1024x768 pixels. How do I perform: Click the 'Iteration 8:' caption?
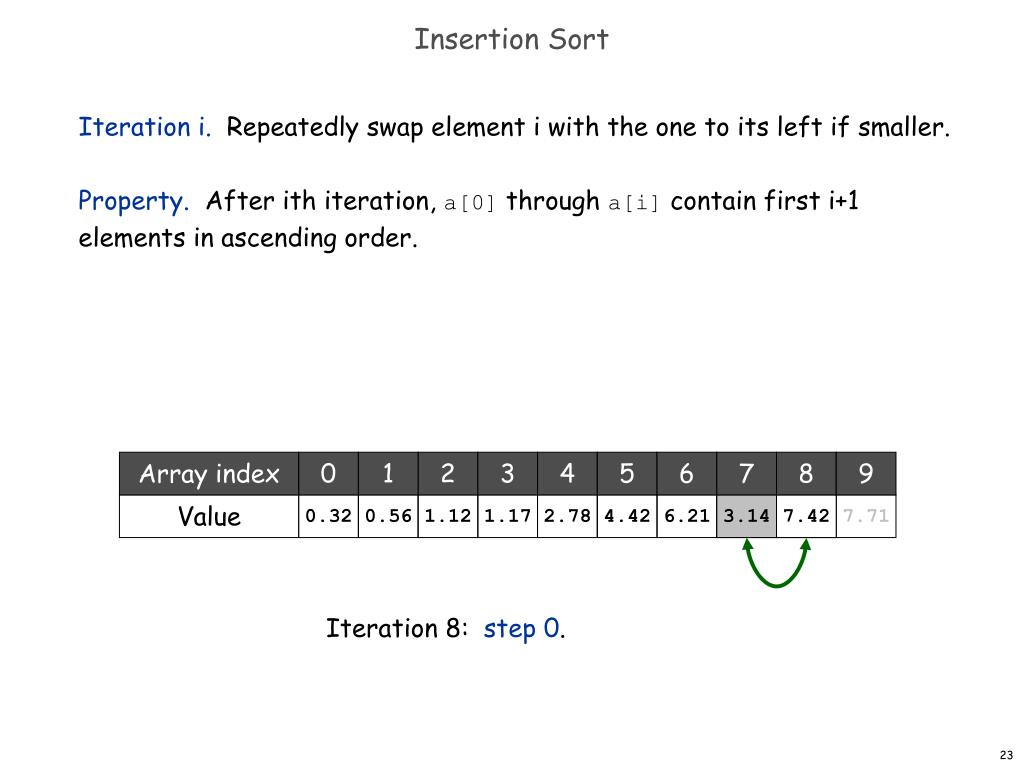pyautogui.click(x=397, y=628)
